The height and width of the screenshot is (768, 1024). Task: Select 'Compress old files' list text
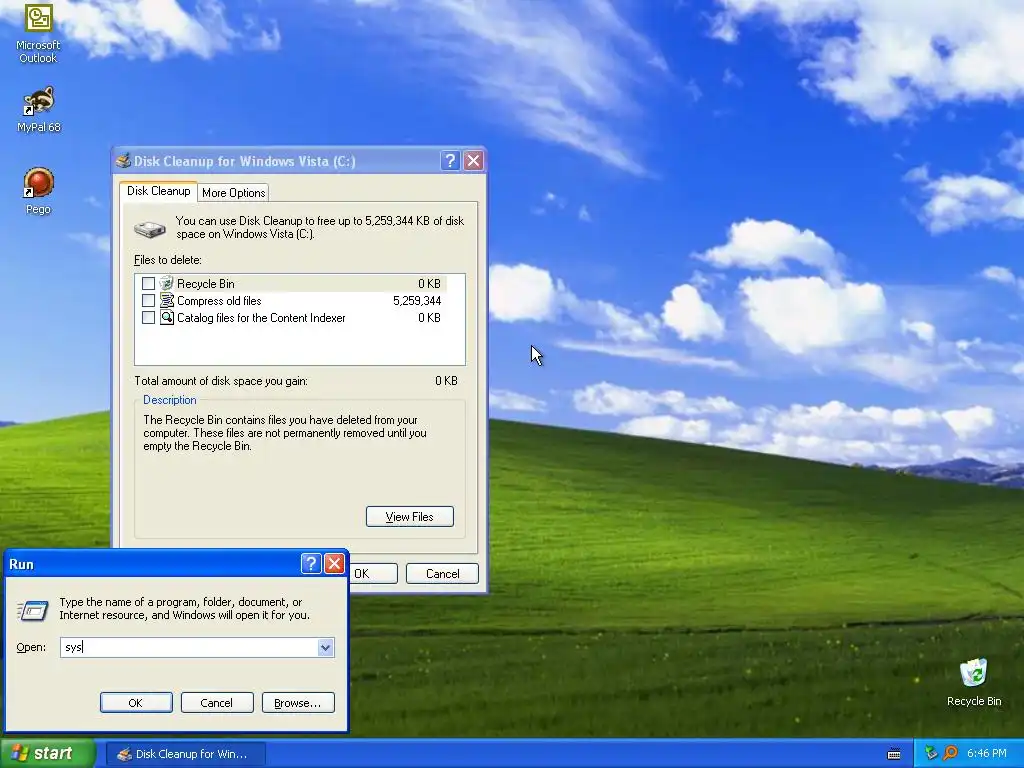click(219, 300)
